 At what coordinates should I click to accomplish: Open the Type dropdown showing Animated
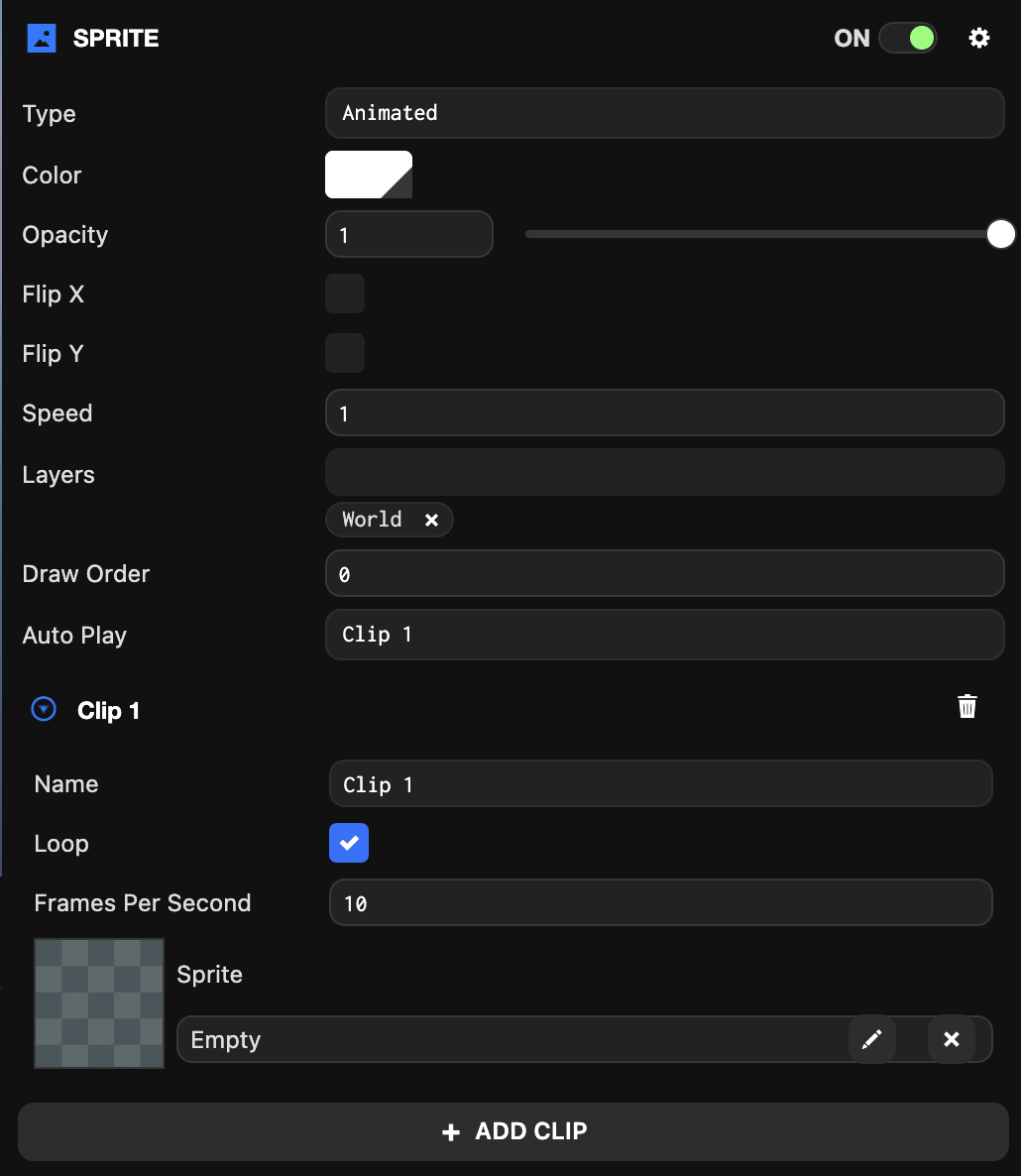[664, 113]
